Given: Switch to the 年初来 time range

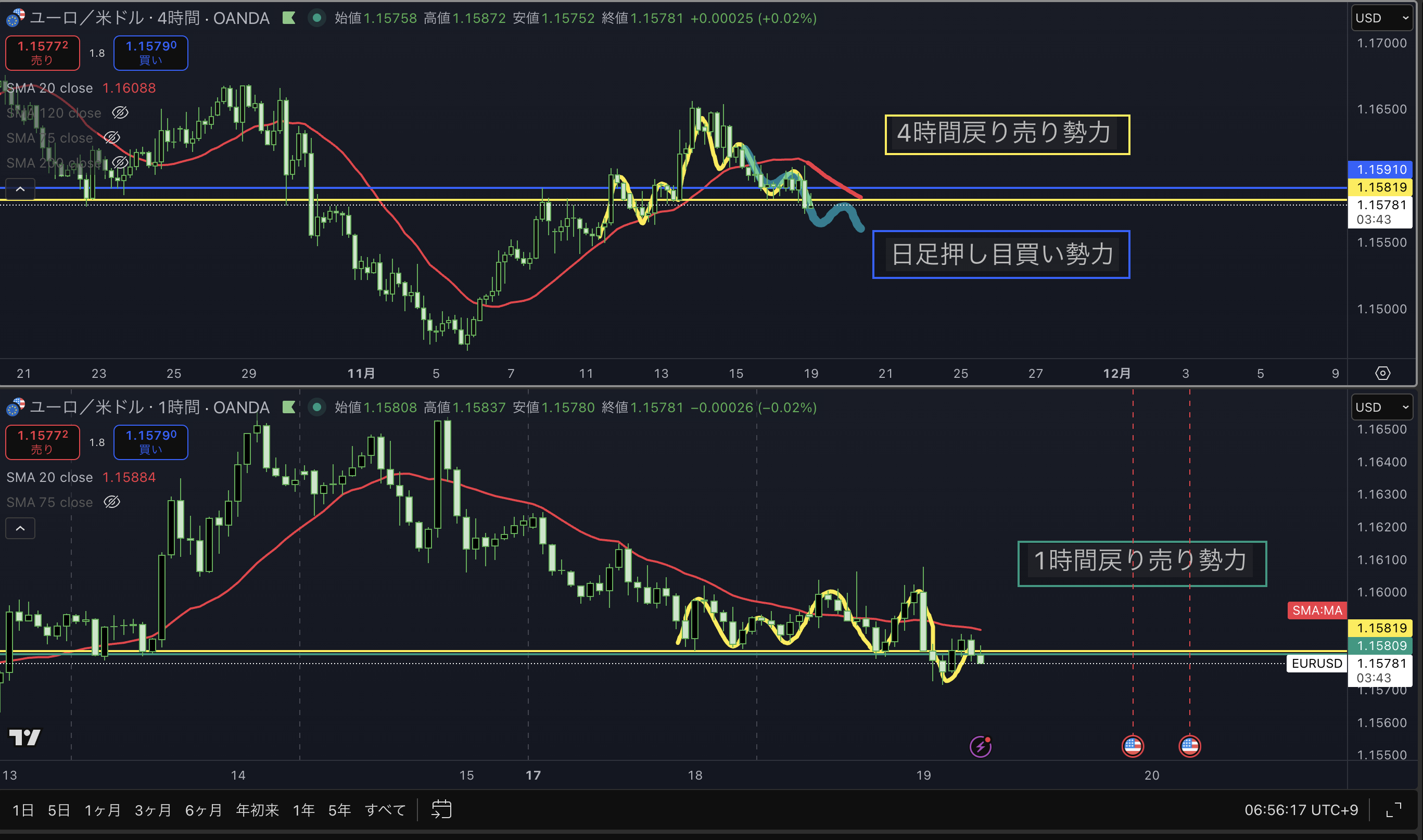Looking at the screenshot, I should [257, 810].
